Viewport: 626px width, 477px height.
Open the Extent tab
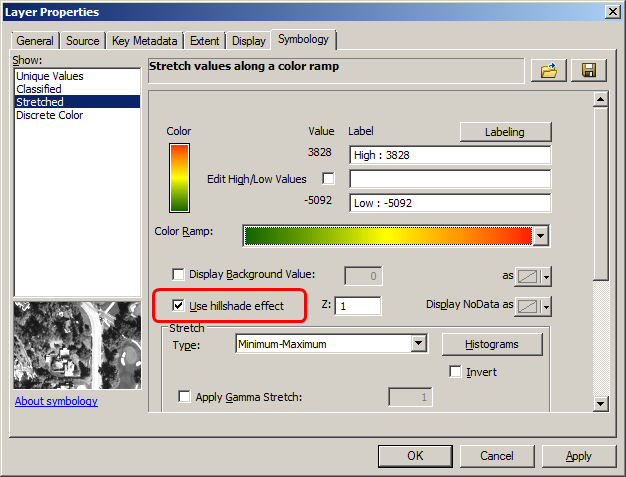(x=204, y=41)
